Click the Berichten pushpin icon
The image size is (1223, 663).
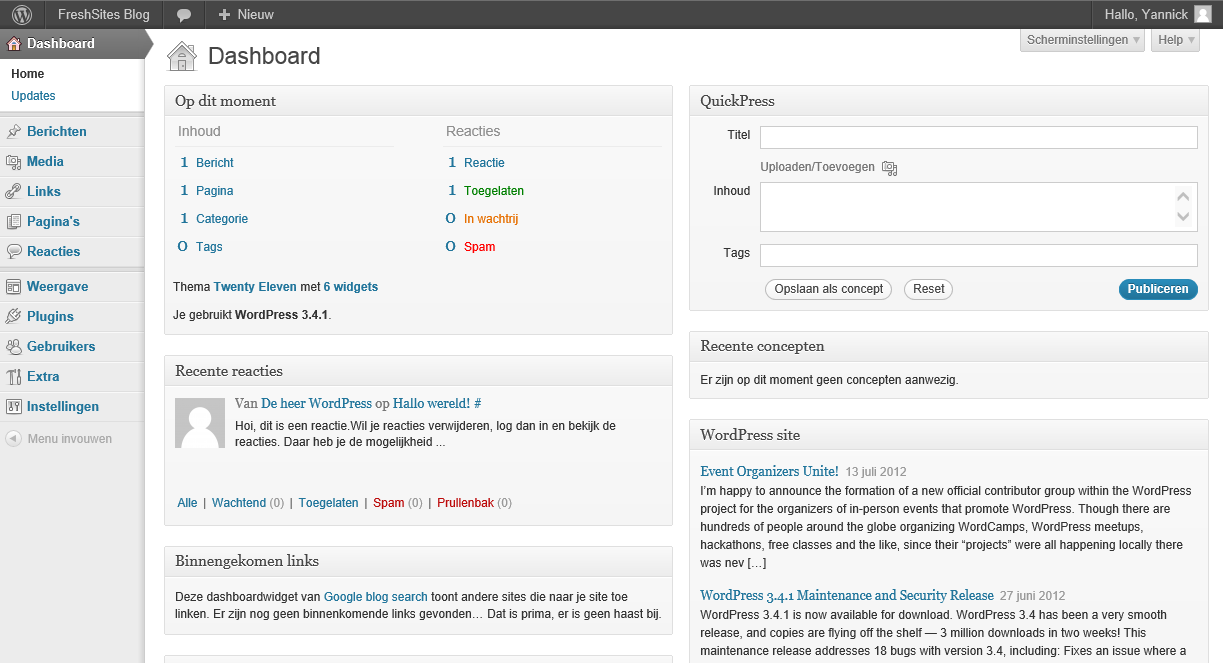[14, 132]
